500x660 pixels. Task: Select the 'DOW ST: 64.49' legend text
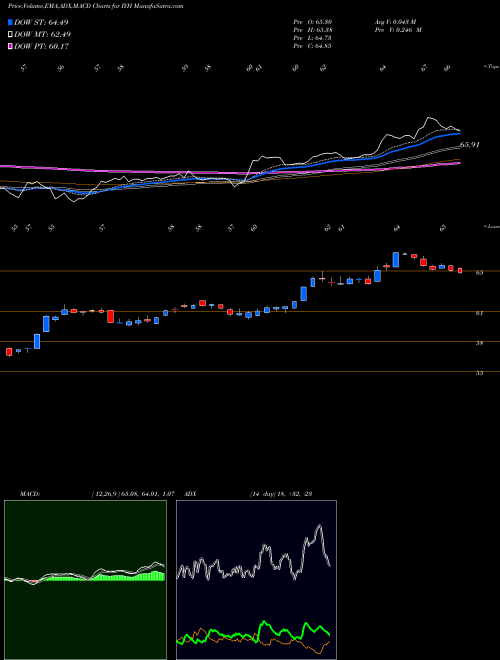pyautogui.click(x=41, y=22)
